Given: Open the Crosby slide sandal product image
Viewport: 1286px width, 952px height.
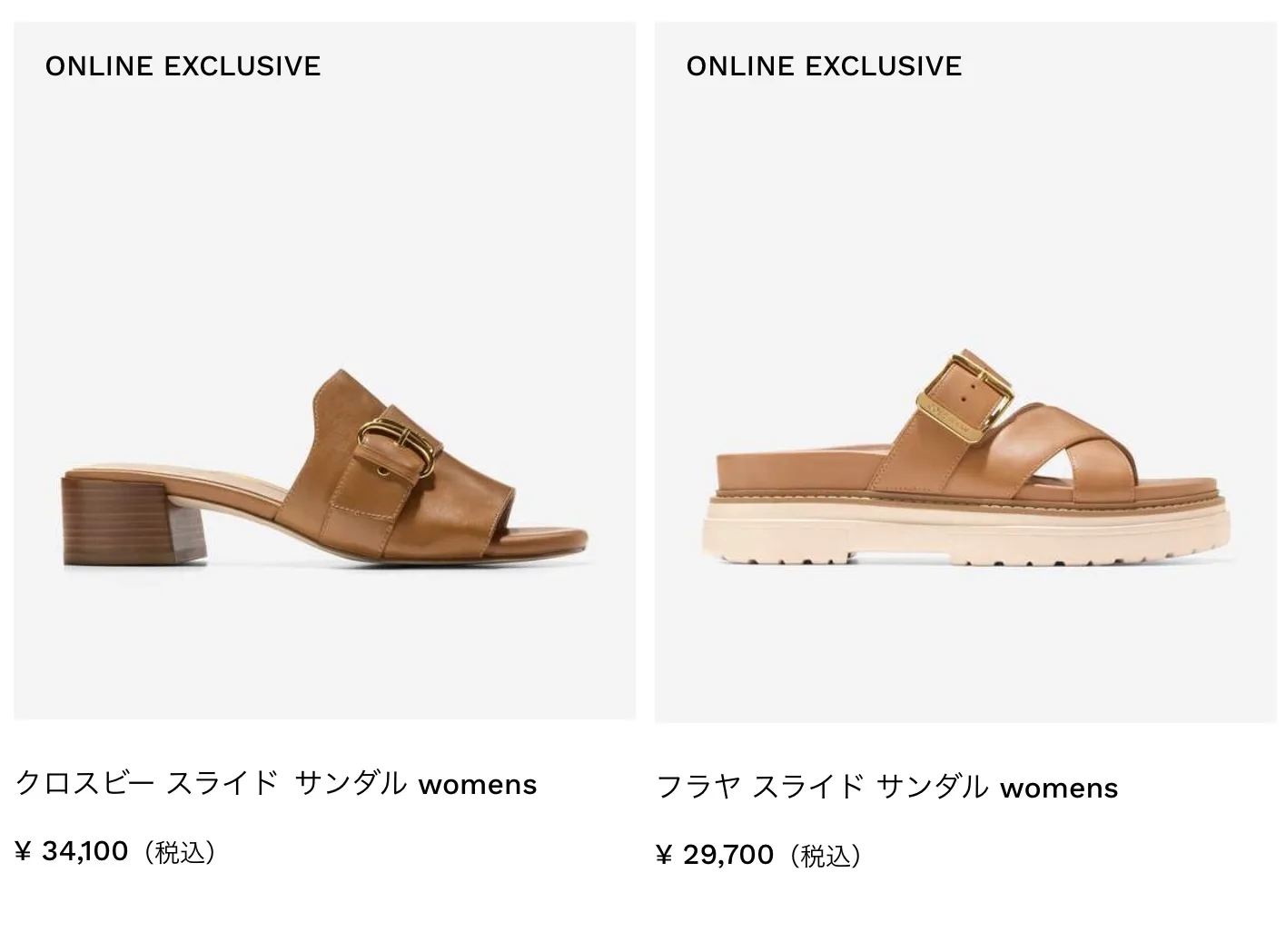Looking at the screenshot, I should (x=324, y=371).
